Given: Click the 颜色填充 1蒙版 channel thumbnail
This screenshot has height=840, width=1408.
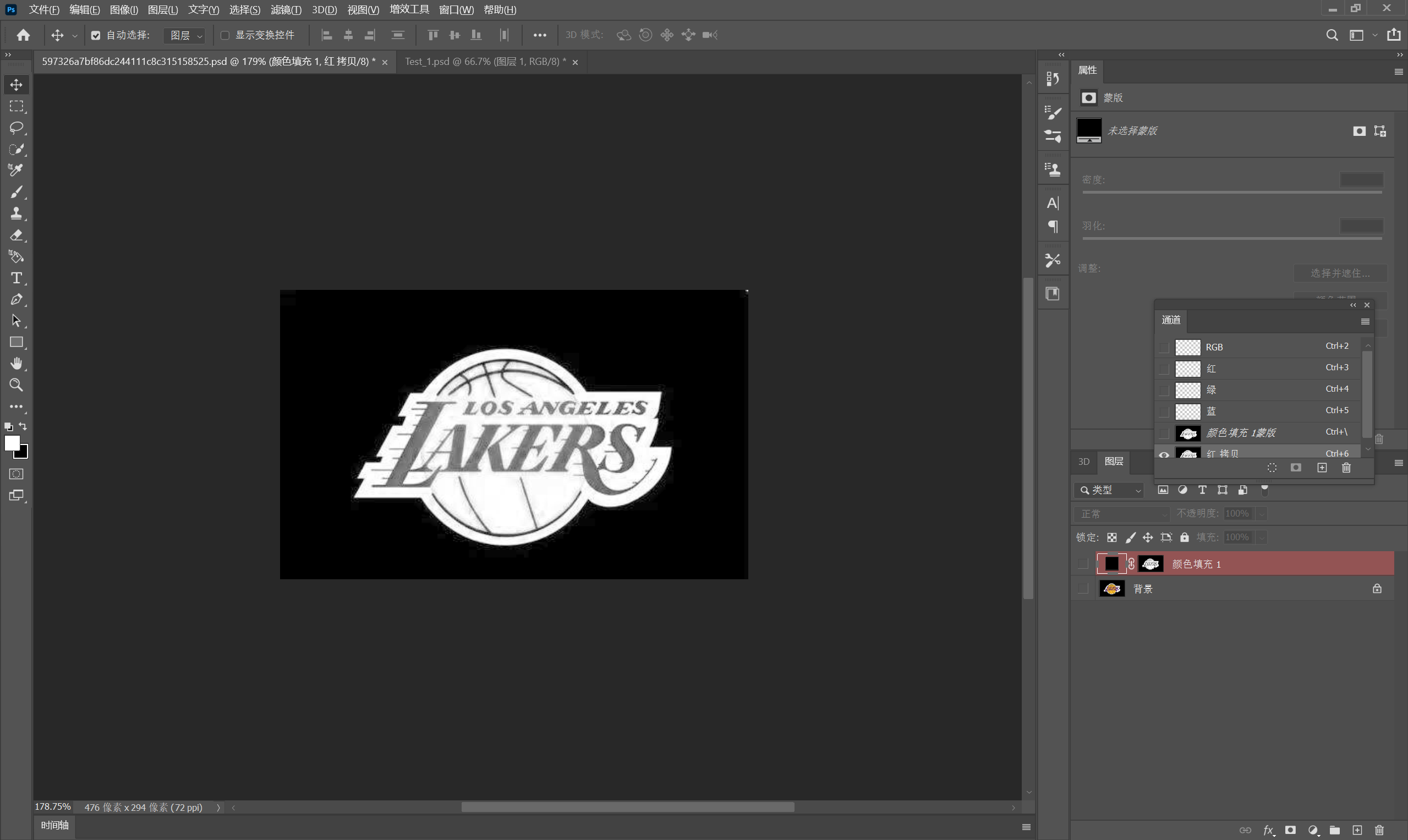Looking at the screenshot, I should 1188,433.
